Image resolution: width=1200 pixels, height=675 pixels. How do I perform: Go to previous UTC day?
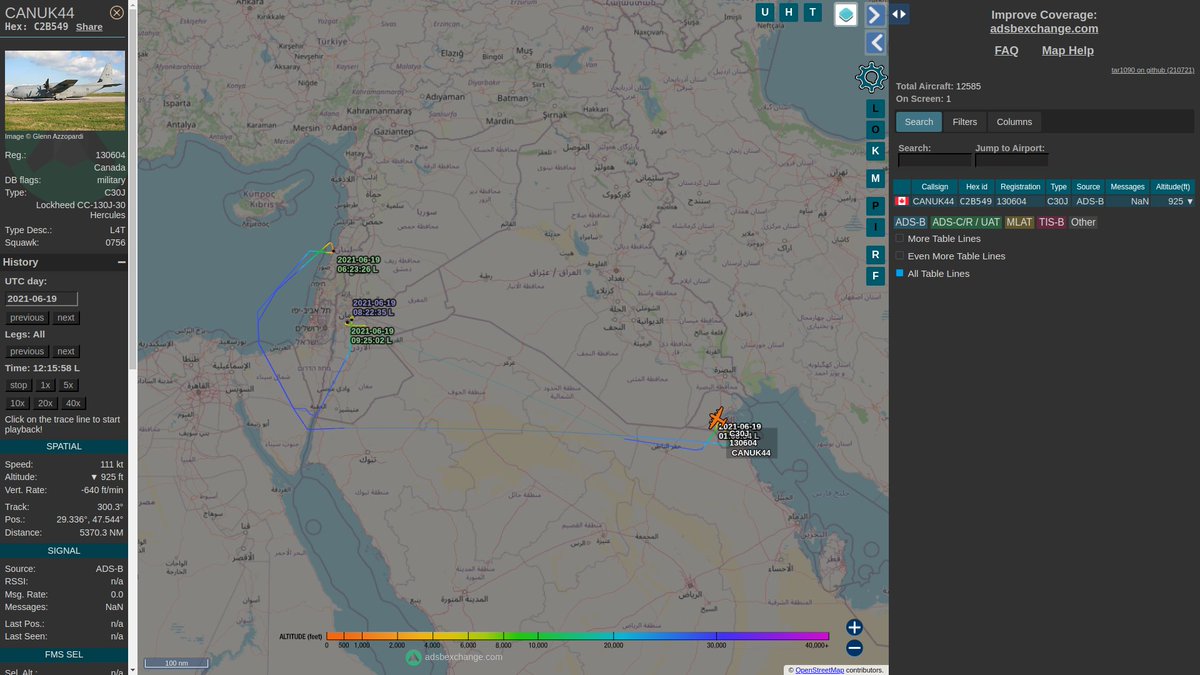[27, 318]
